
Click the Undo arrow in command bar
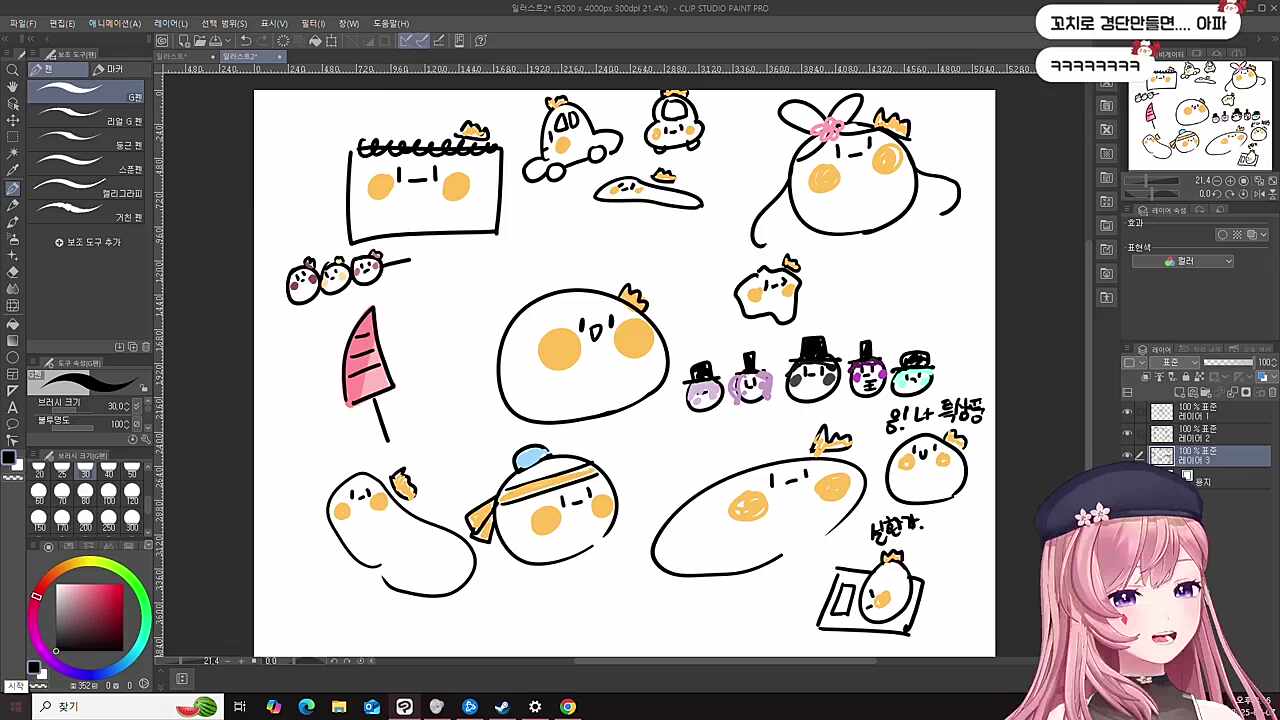point(245,41)
